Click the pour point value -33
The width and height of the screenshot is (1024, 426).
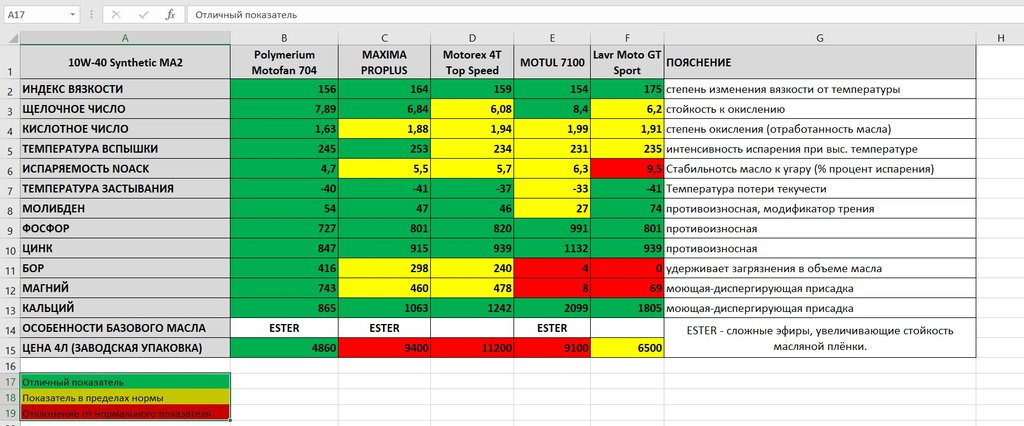tap(552, 189)
